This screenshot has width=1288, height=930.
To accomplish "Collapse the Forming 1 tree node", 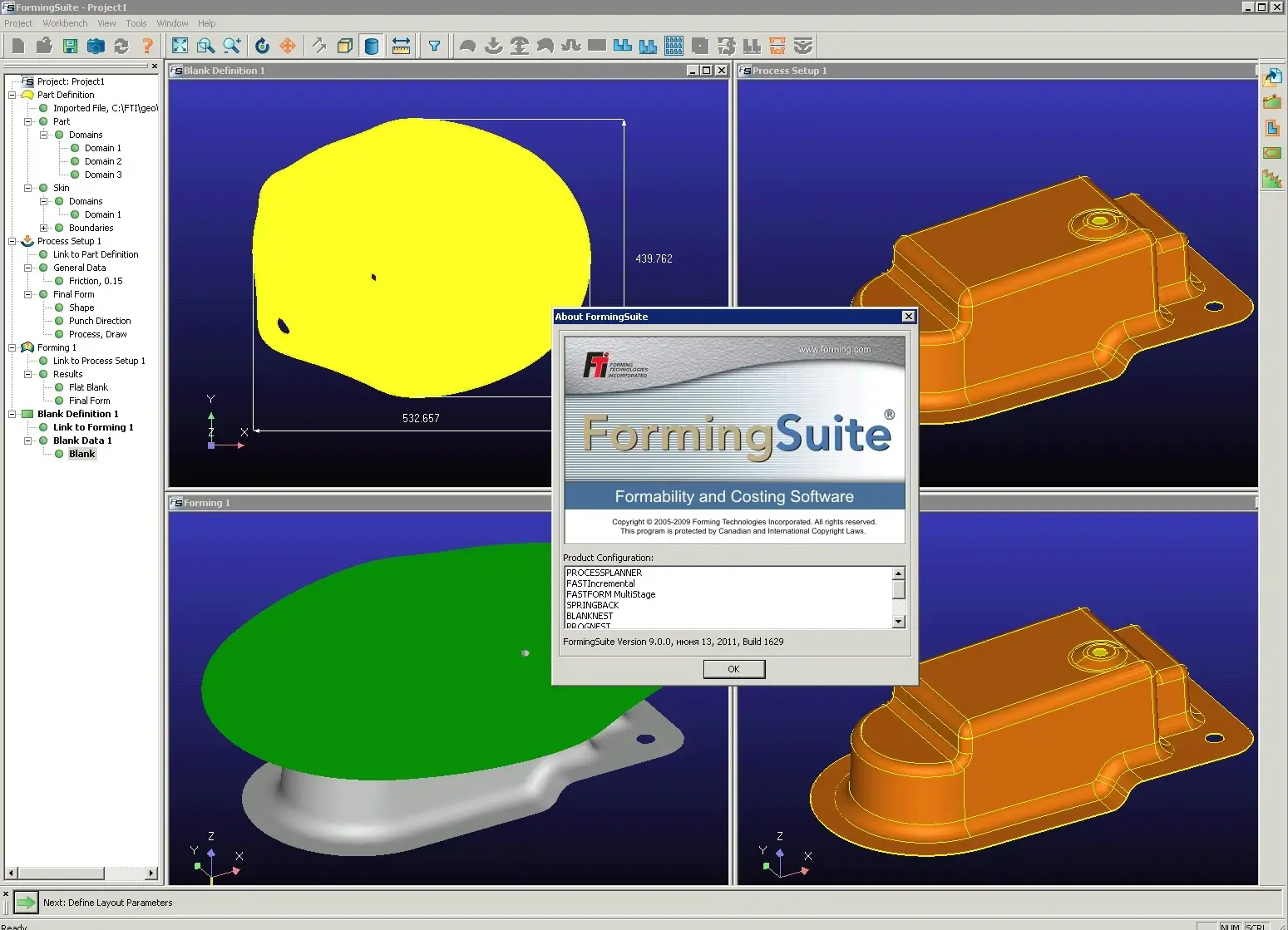I will point(12,347).
